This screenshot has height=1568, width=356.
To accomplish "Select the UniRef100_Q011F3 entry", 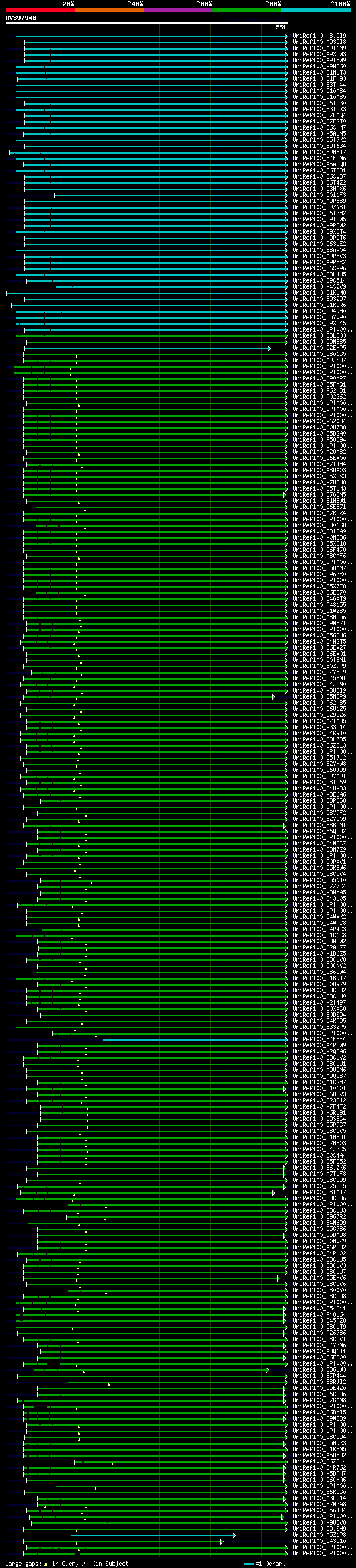I will coord(319,195).
